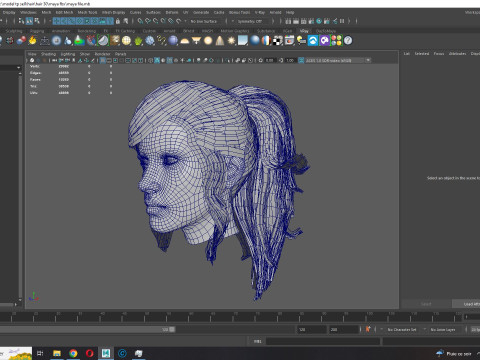Image resolution: width=480 pixels, height=360 pixels.
Task: Click the select by component type icon
Action: click(37, 21)
